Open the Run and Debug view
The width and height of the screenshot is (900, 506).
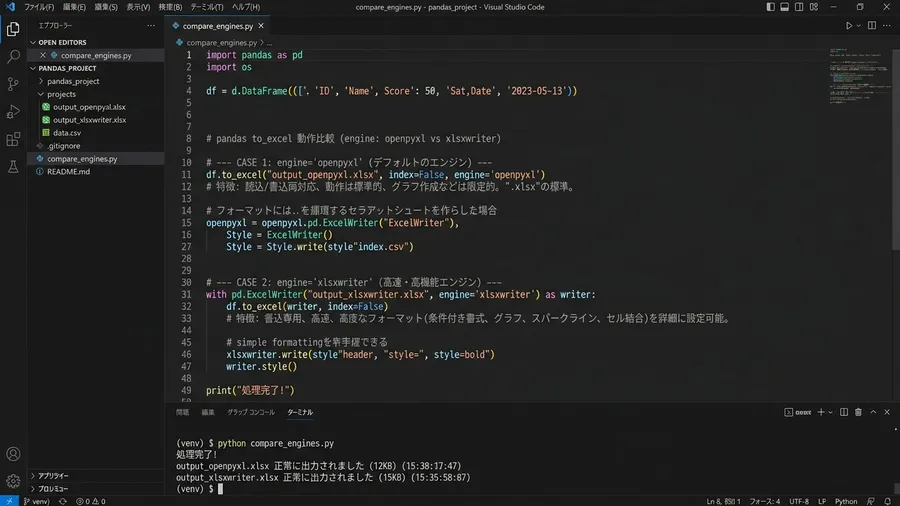tap(13, 111)
